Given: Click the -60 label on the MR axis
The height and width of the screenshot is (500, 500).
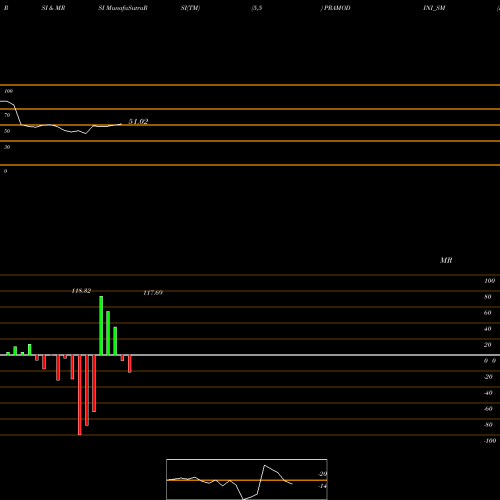Looking at the screenshot, I should [x=488, y=409].
